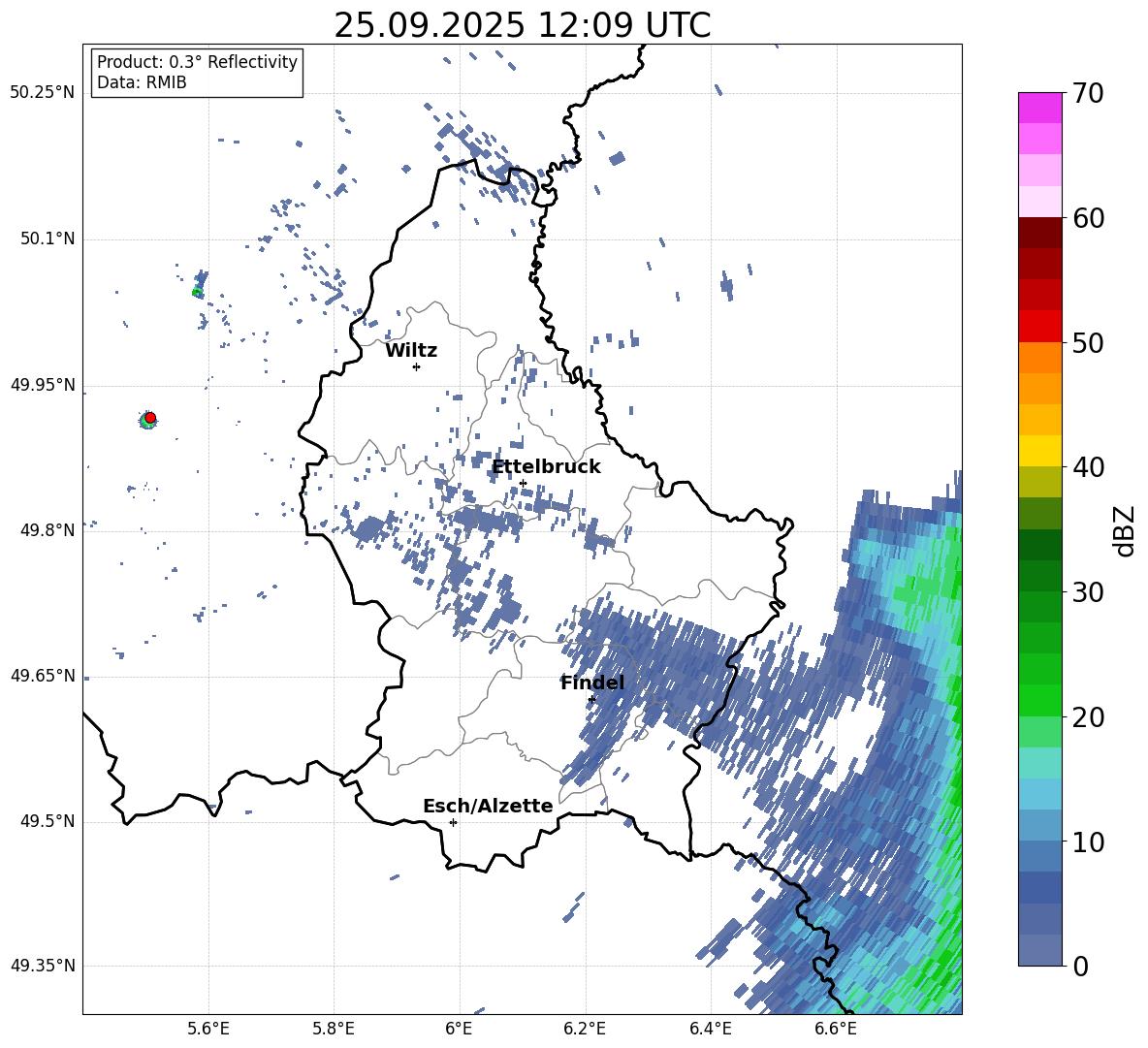Click the 49.65°N latitude label
The height and width of the screenshot is (1048, 1148).
click(x=43, y=676)
